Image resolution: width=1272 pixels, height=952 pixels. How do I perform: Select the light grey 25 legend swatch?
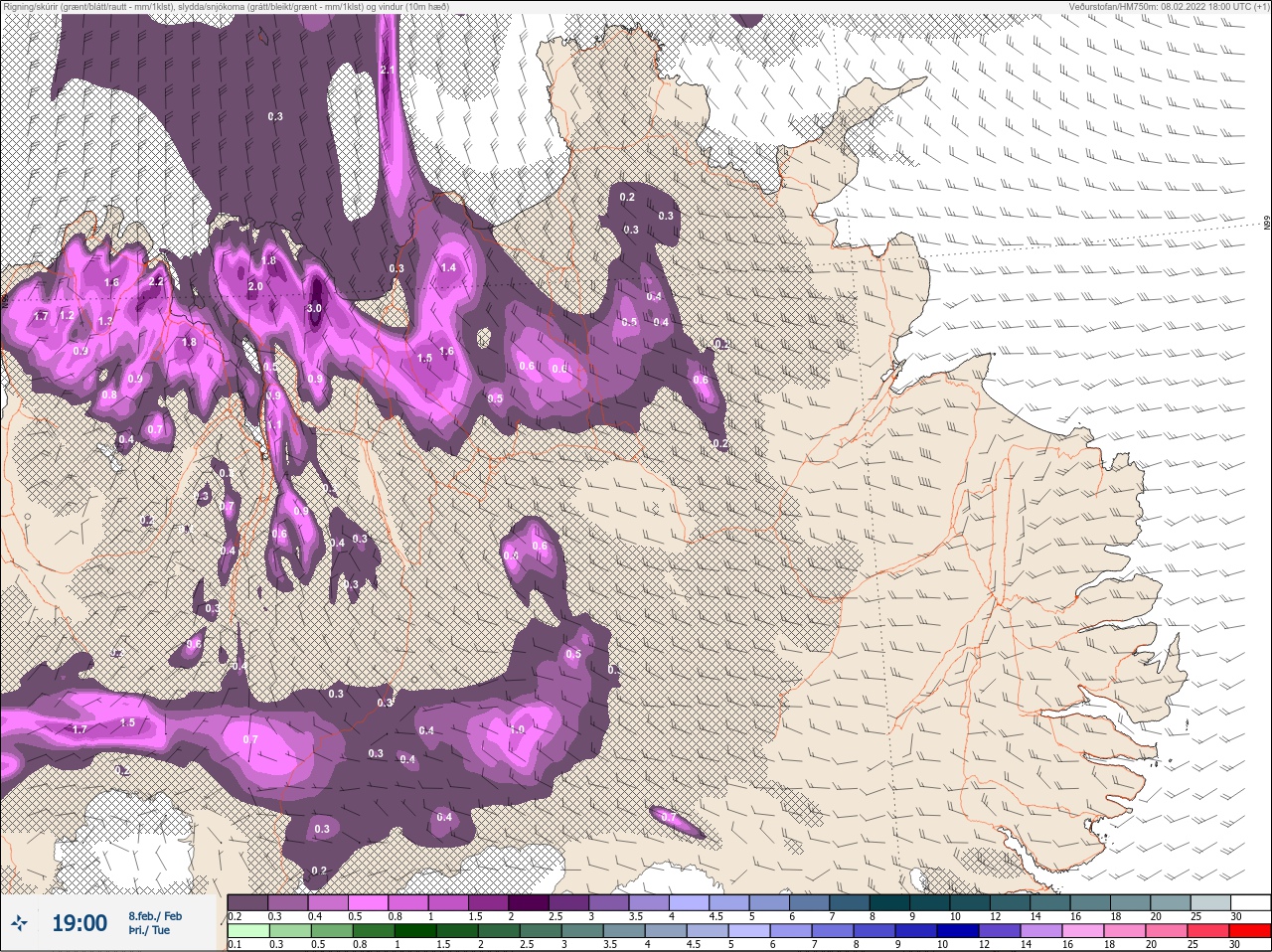[1208, 902]
